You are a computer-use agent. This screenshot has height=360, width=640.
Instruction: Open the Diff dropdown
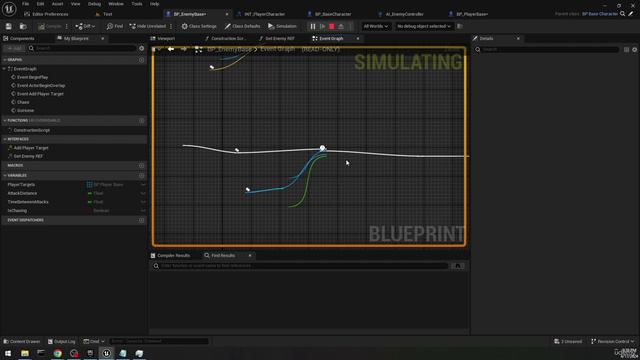coord(85,26)
